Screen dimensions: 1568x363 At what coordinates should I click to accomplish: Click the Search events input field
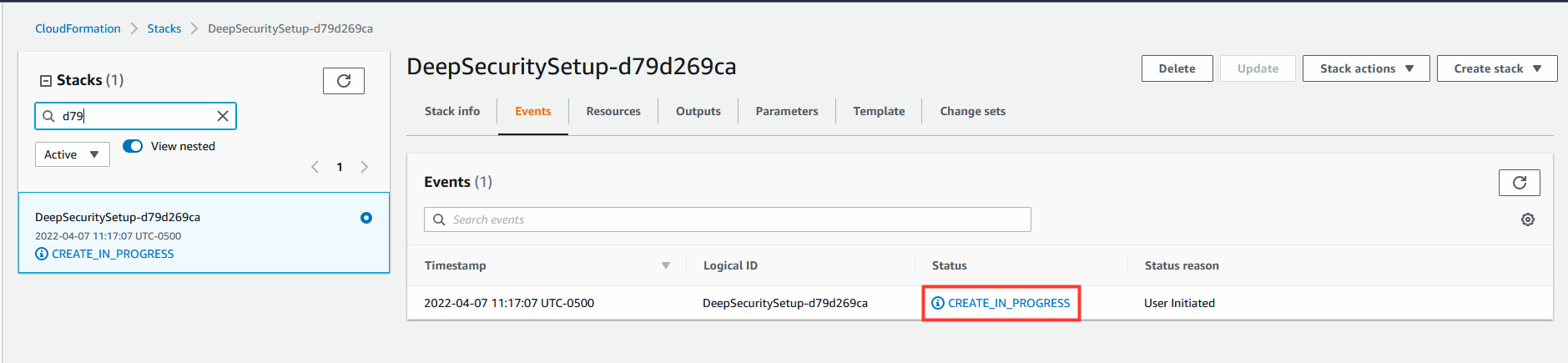pos(728,219)
